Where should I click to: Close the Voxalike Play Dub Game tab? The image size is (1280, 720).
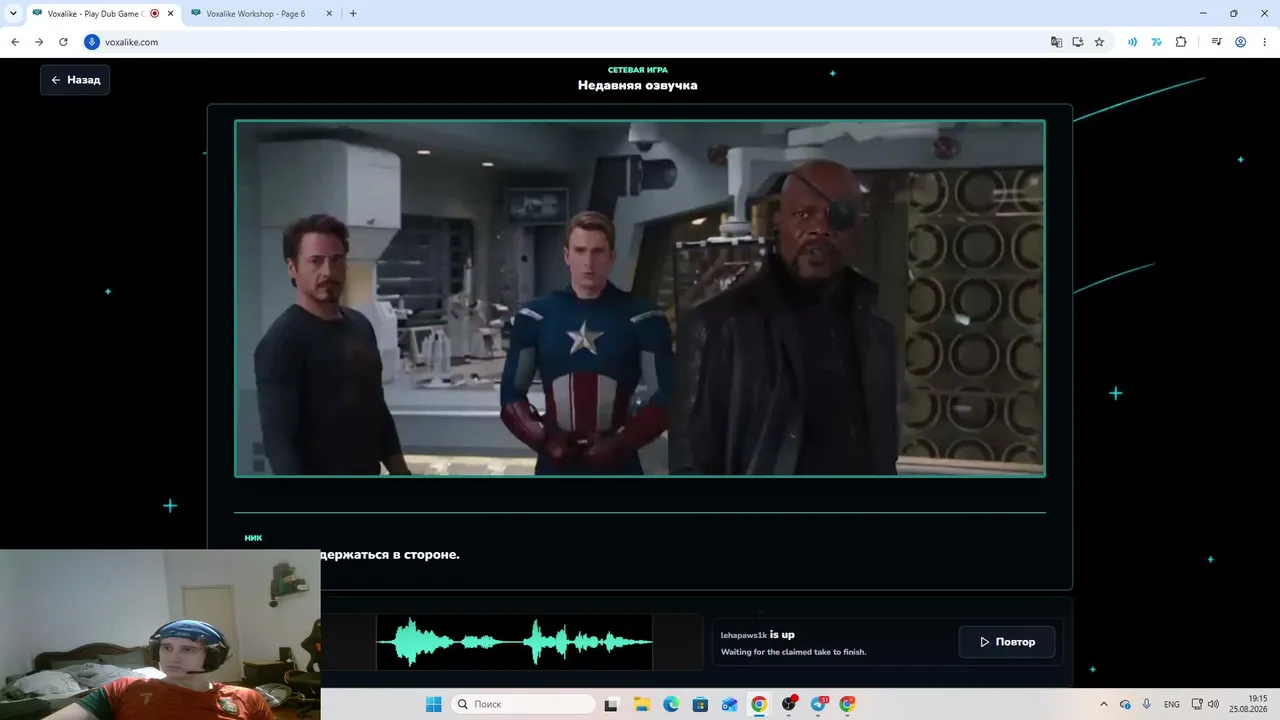click(x=170, y=14)
